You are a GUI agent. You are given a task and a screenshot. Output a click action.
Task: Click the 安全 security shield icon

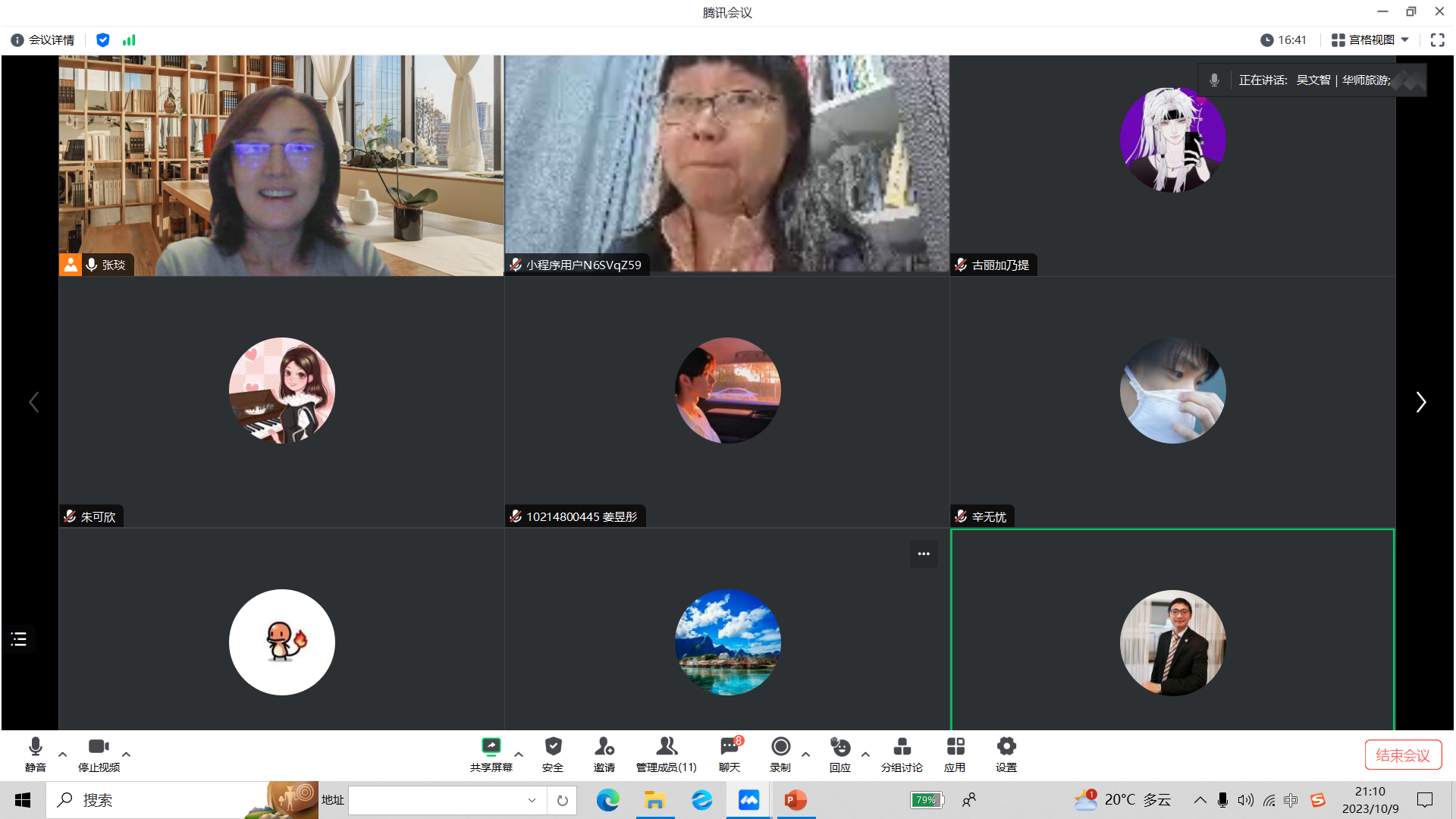(553, 747)
